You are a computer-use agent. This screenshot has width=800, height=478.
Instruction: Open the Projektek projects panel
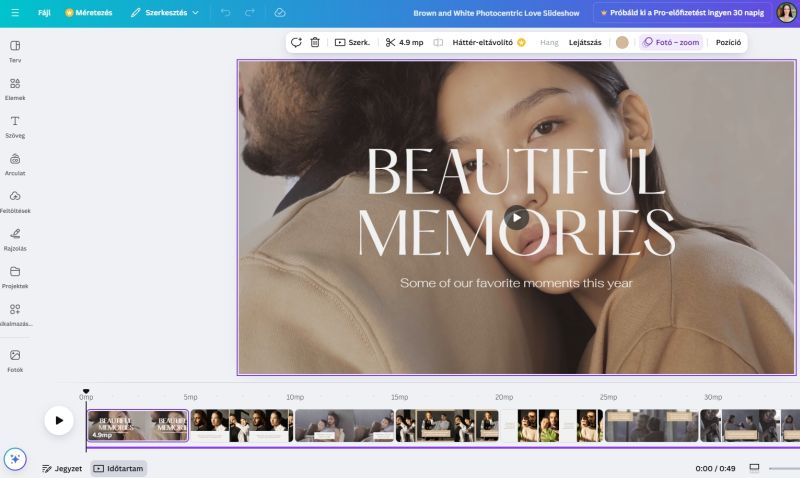tap(15, 278)
